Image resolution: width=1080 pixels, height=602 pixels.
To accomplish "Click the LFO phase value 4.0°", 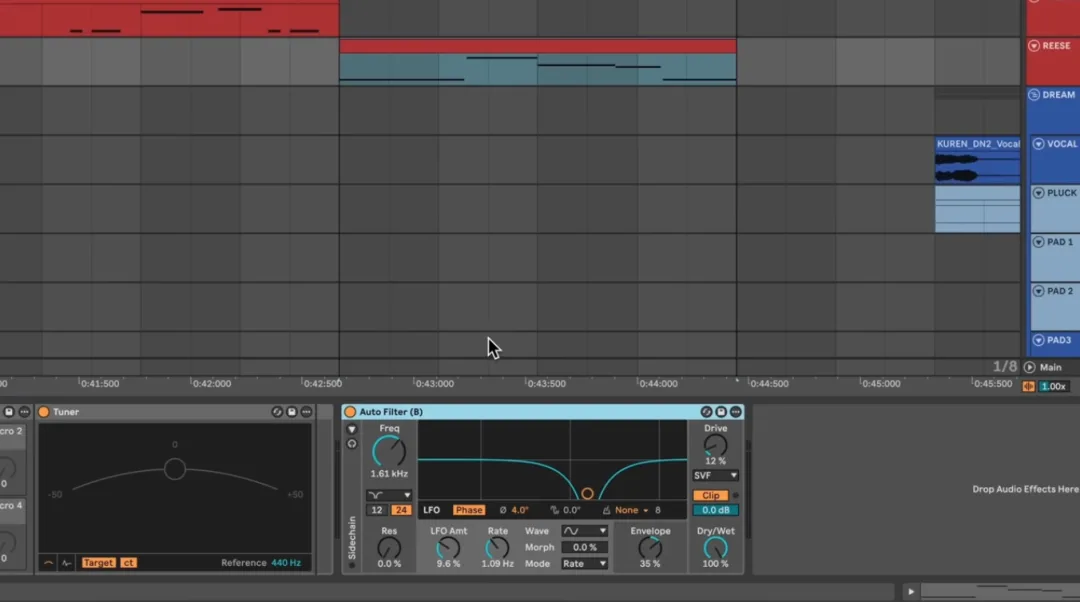I will pyautogui.click(x=519, y=510).
